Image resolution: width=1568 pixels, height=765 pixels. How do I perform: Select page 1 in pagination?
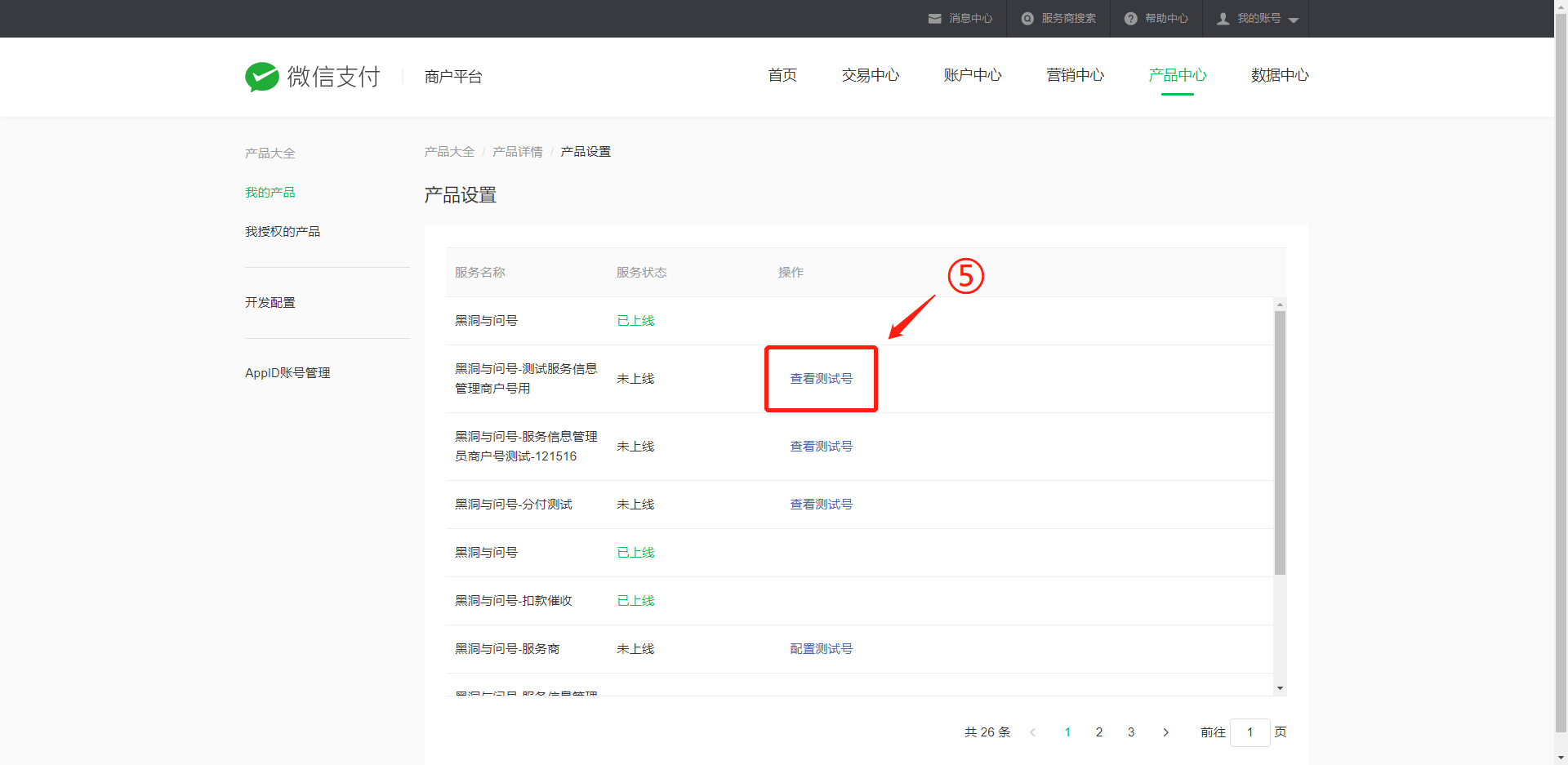pyautogui.click(x=1067, y=732)
